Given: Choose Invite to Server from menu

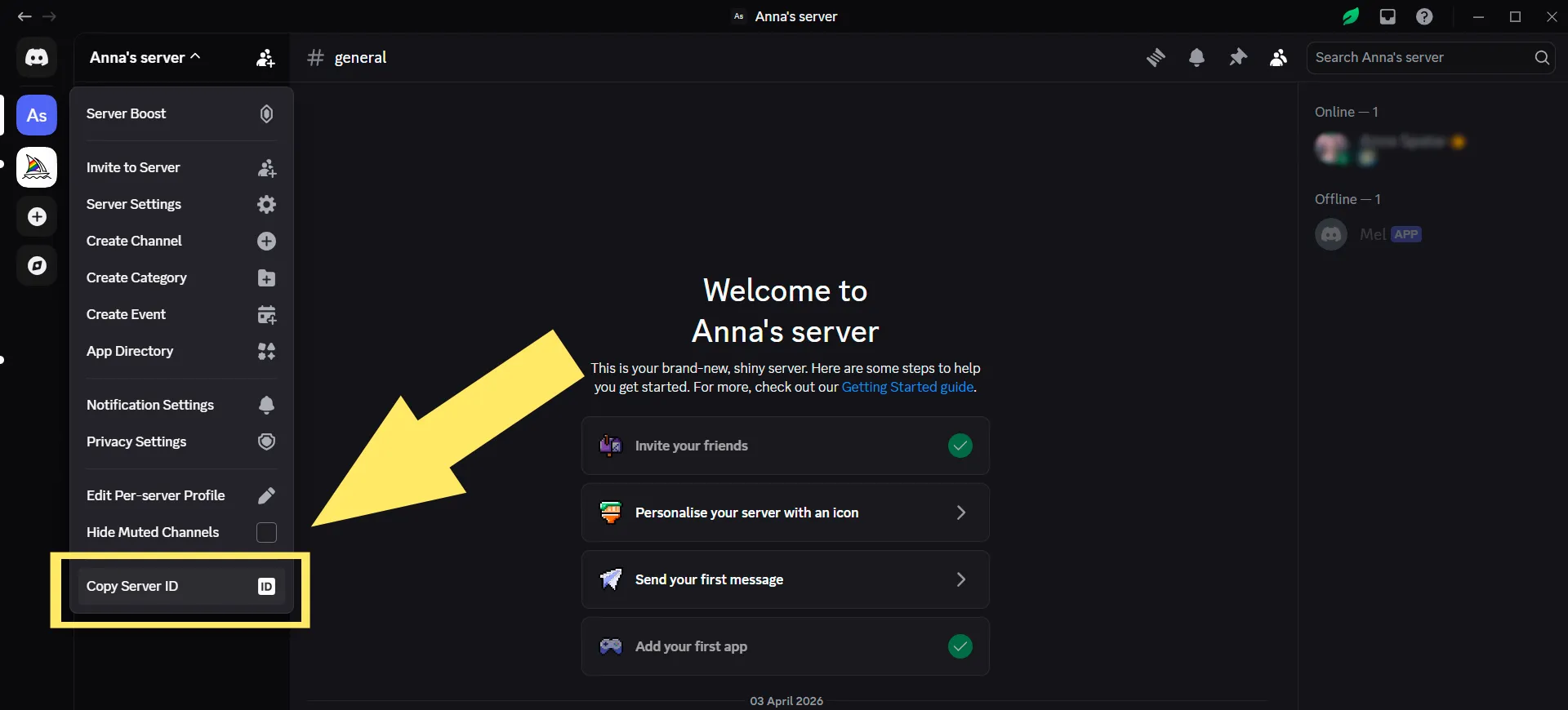Looking at the screenshot, I should 181,167.
